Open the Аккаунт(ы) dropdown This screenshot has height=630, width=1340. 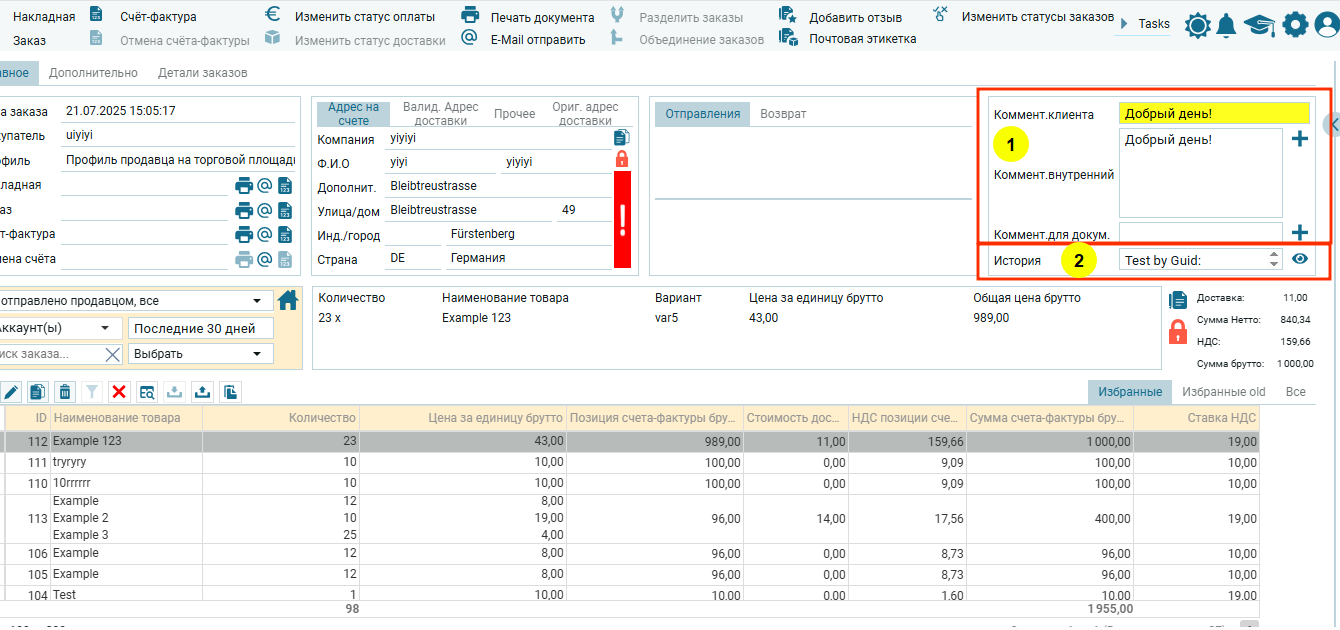(x=58, y=328)
